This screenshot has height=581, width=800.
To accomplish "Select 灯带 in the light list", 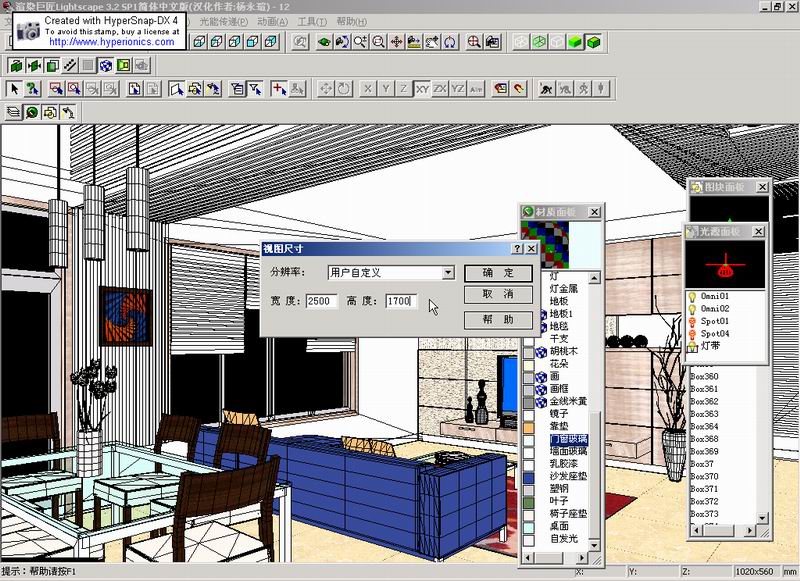I will pyautogui.click(x=710, y=346).
